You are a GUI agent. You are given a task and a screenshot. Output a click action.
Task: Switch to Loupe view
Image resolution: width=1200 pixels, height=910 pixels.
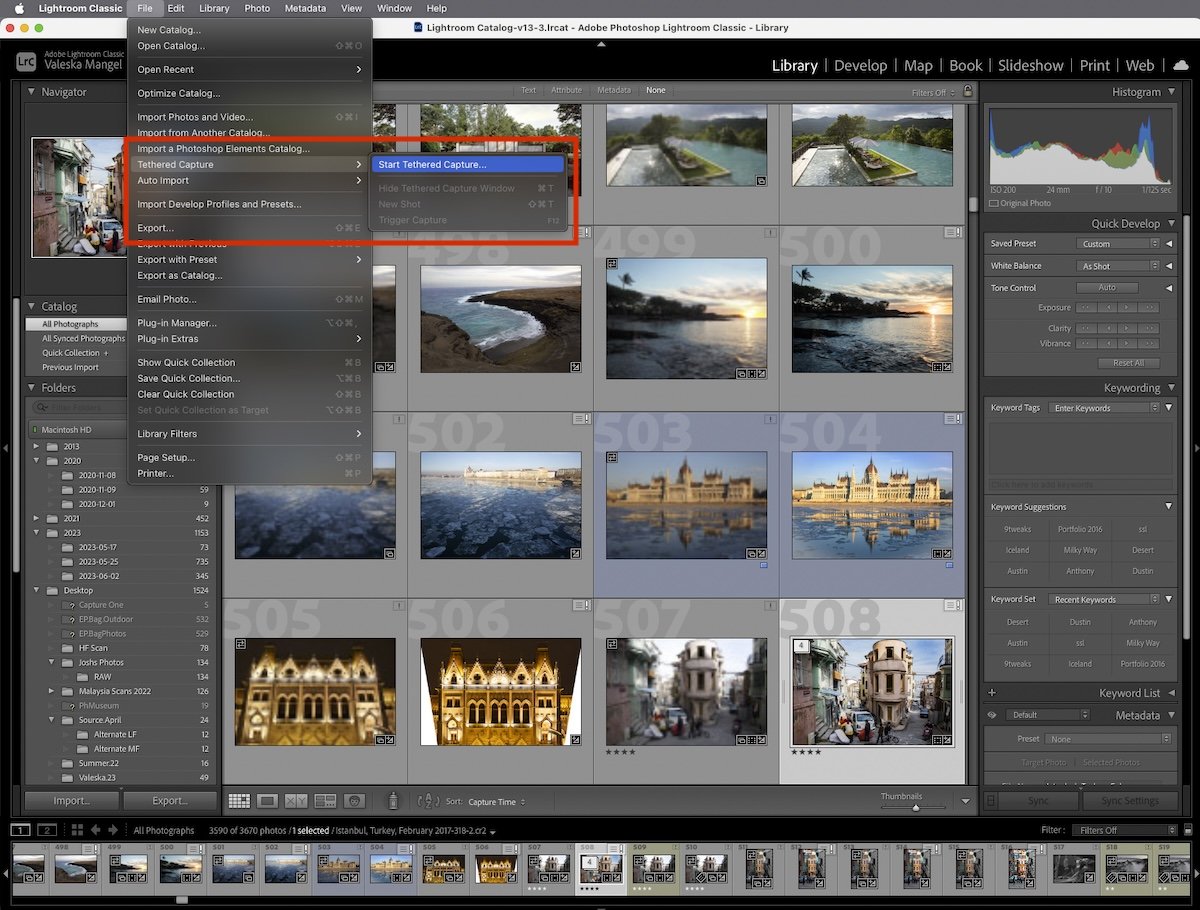coord(266,800)
